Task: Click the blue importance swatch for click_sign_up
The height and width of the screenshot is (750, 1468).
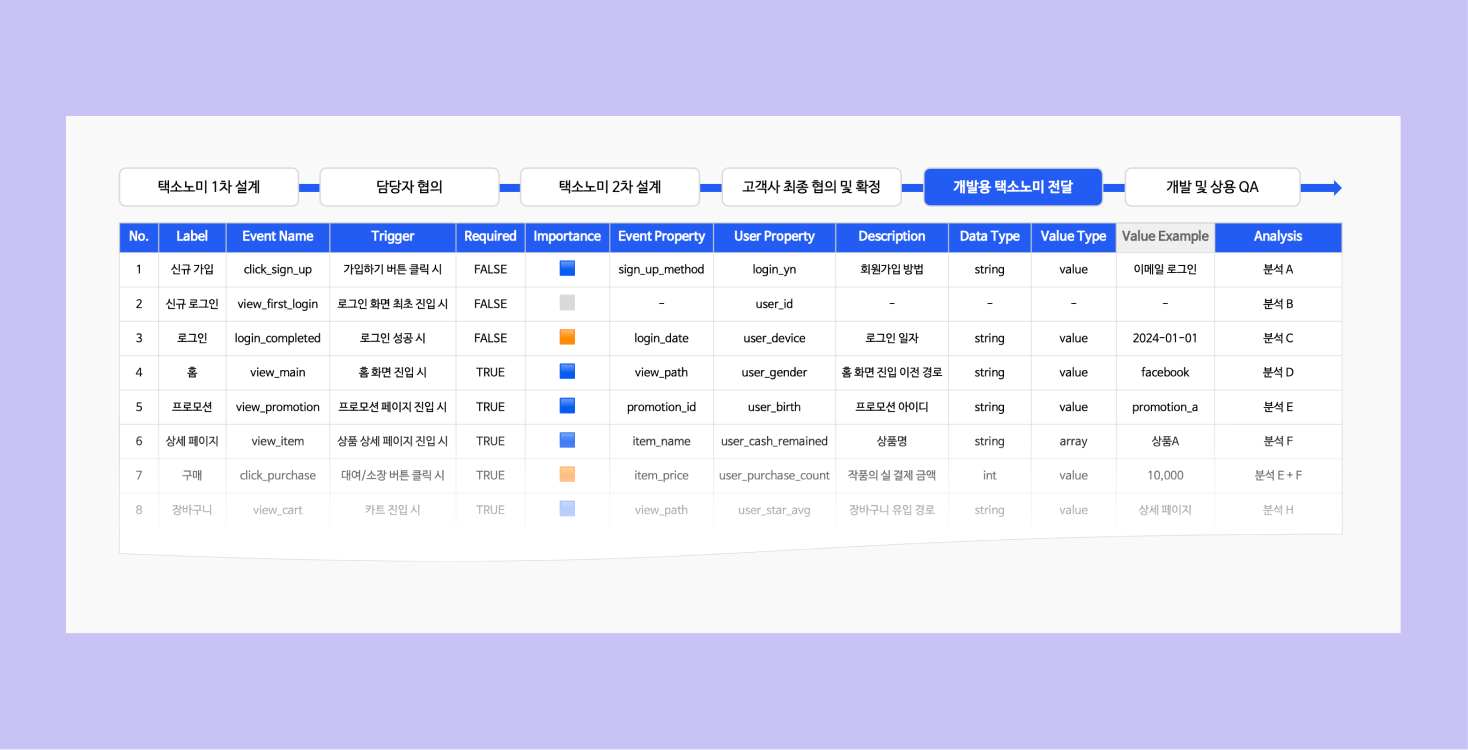Action: click(x=567, y=269)
